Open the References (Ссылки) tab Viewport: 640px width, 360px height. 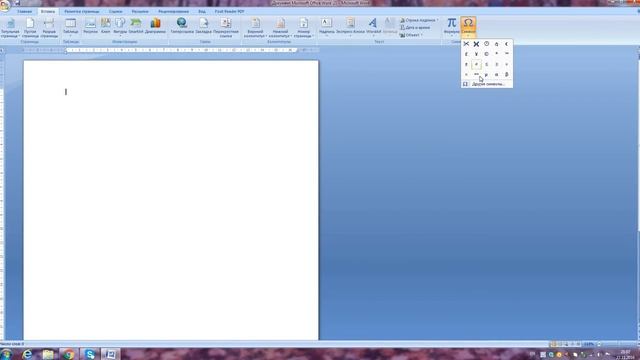coord(116,11)
